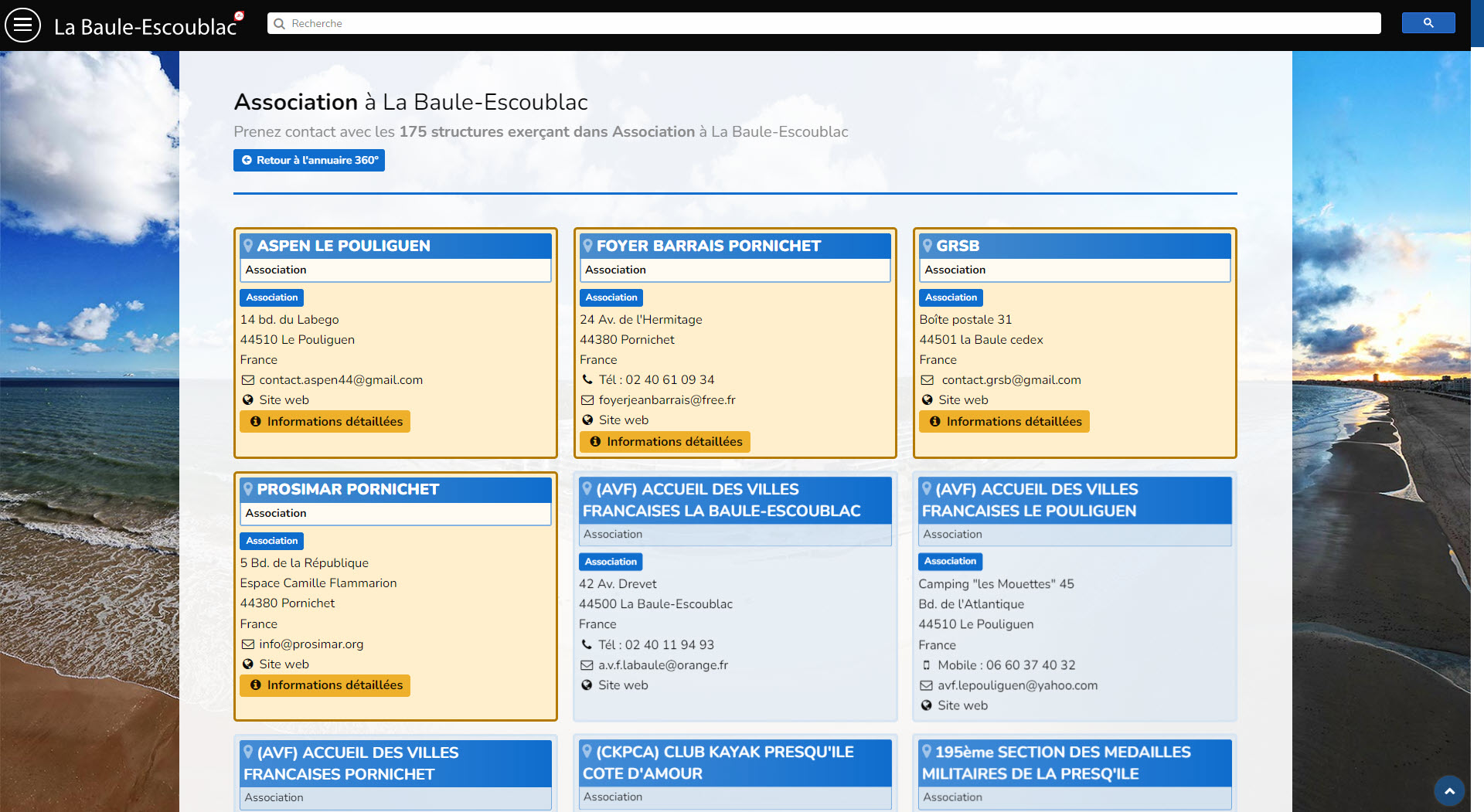
Task: Open Site web link in AVF Le Pouliguen card
Action: pyautogui.click(x=962, y=706)
